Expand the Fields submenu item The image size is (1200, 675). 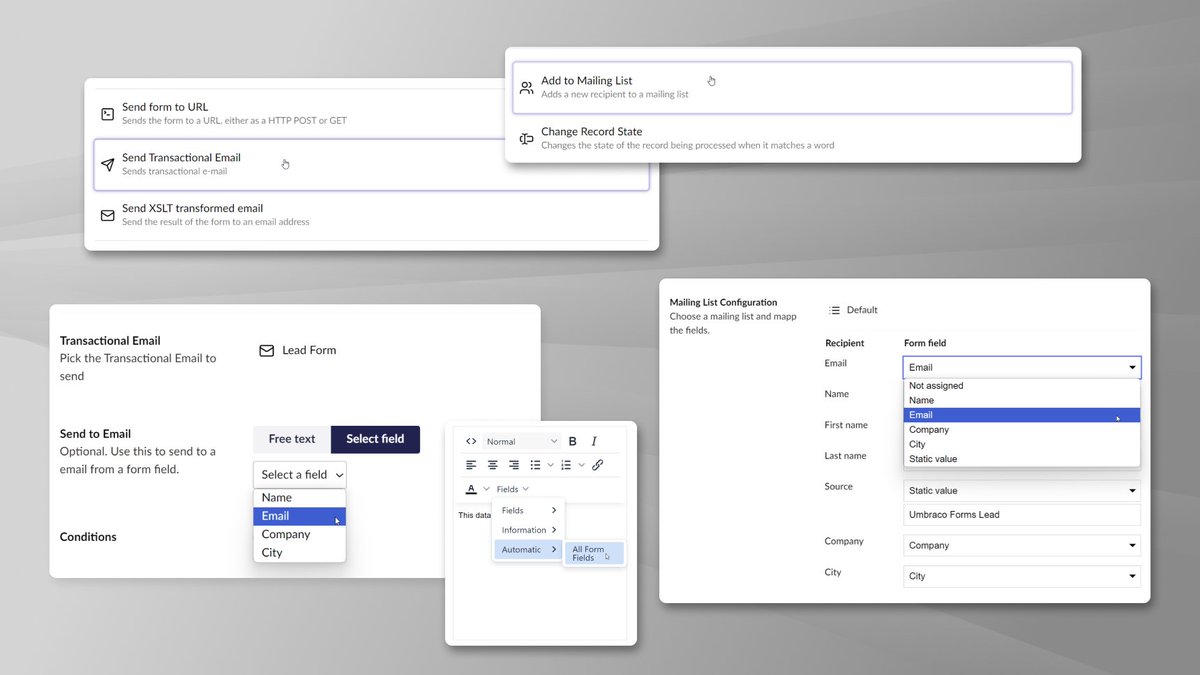click(529, 510)
